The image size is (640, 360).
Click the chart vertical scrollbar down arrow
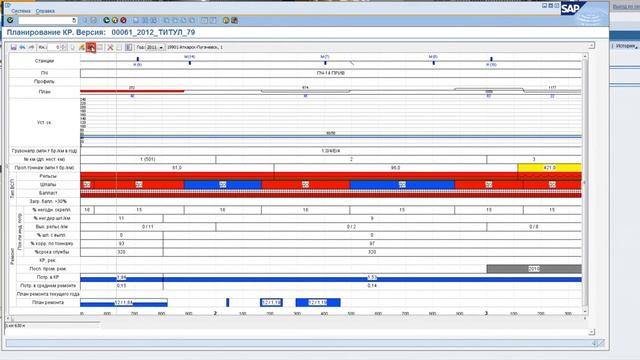coord(585,311)
